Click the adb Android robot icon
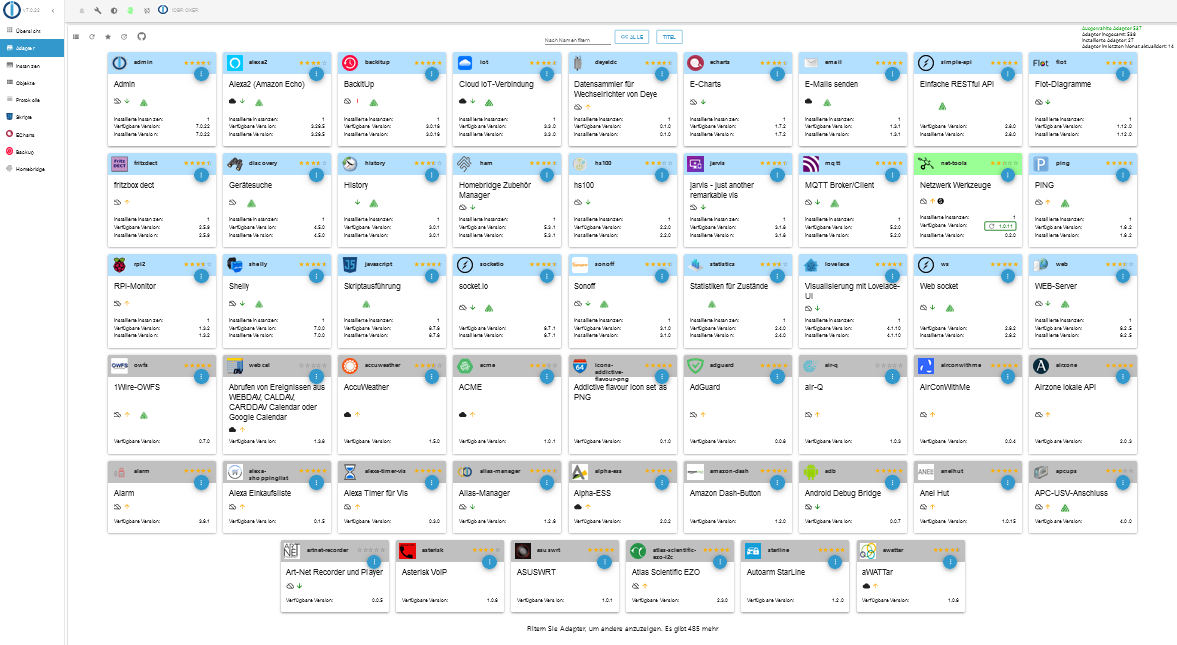The height and width of the screenshot is (645, 1177). pos(810,472)
